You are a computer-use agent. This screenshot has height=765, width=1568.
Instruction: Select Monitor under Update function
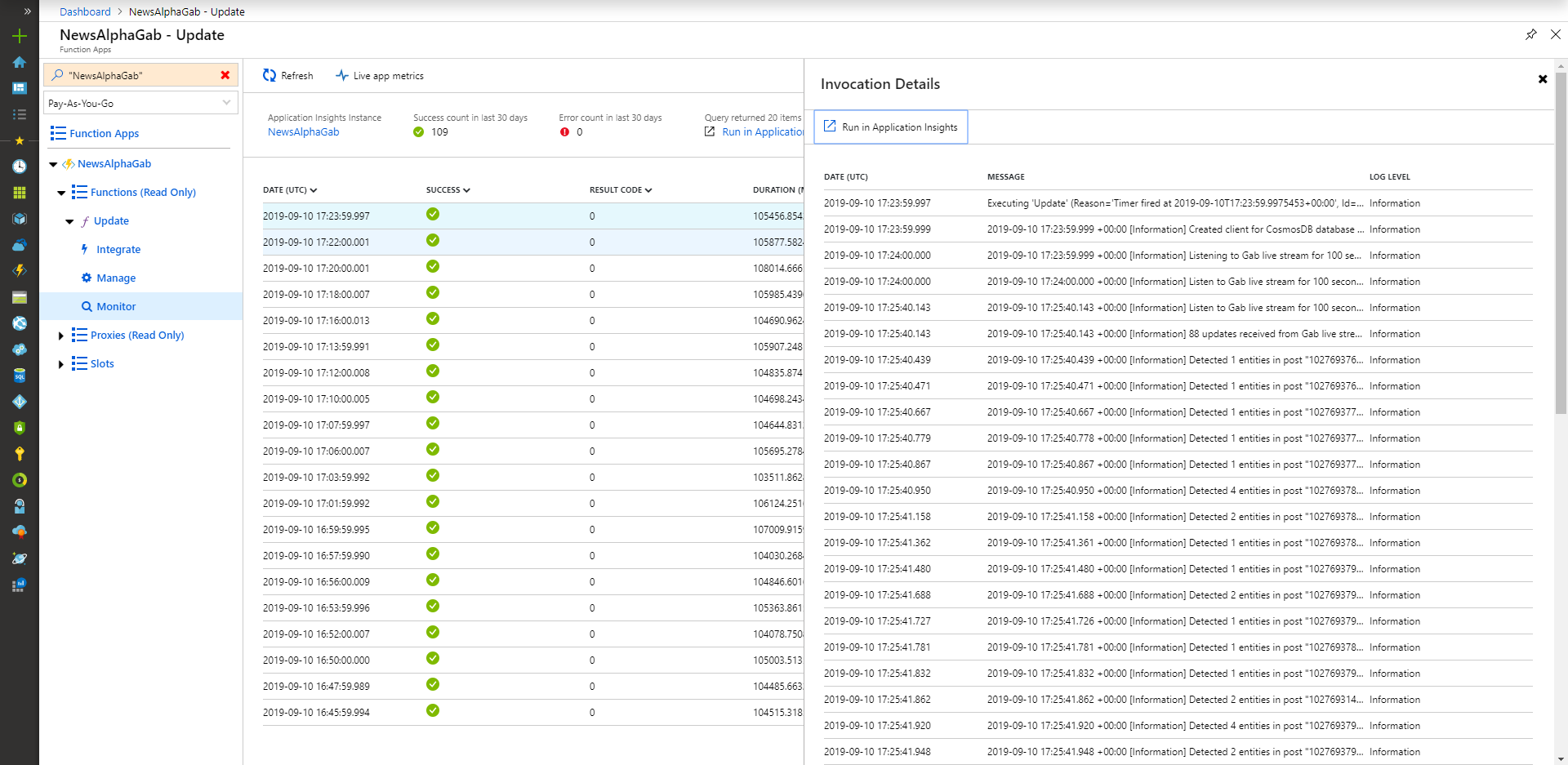116,307
